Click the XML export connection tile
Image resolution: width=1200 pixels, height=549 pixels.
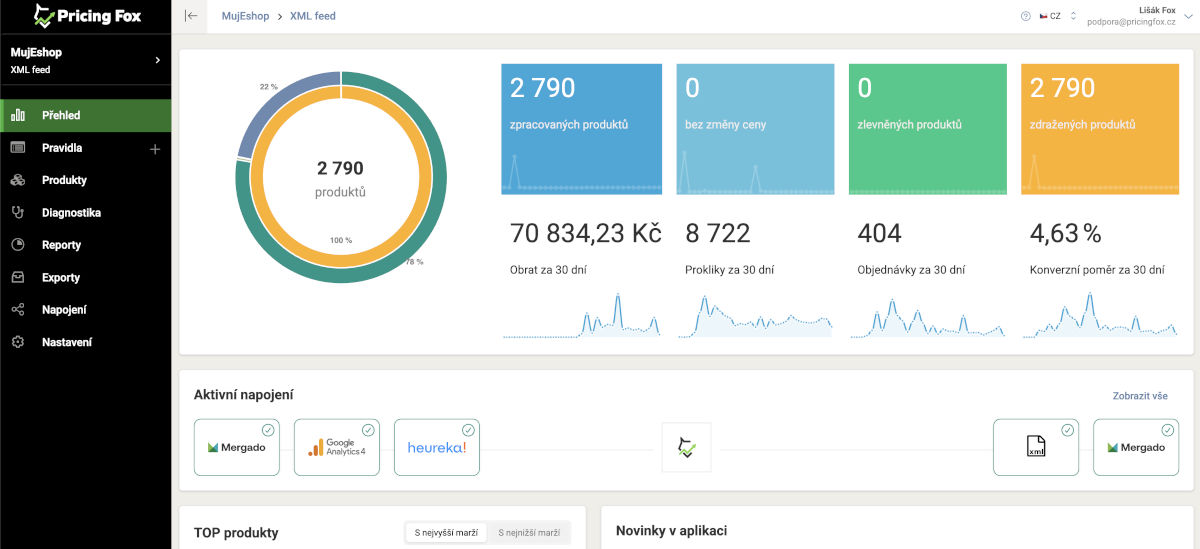(x=1036, y=447)
